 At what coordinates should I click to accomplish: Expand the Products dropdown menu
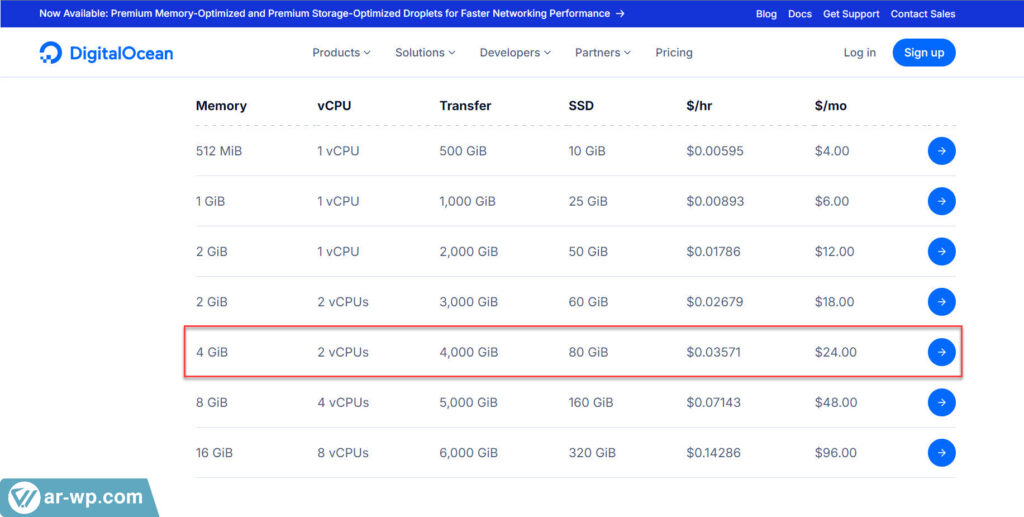pos(341,53)
